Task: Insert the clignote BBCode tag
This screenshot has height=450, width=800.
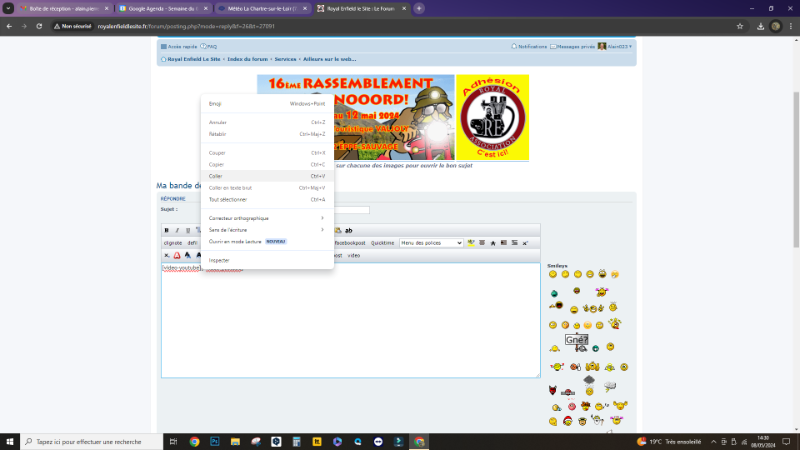Action: click(x=173, y=243)
